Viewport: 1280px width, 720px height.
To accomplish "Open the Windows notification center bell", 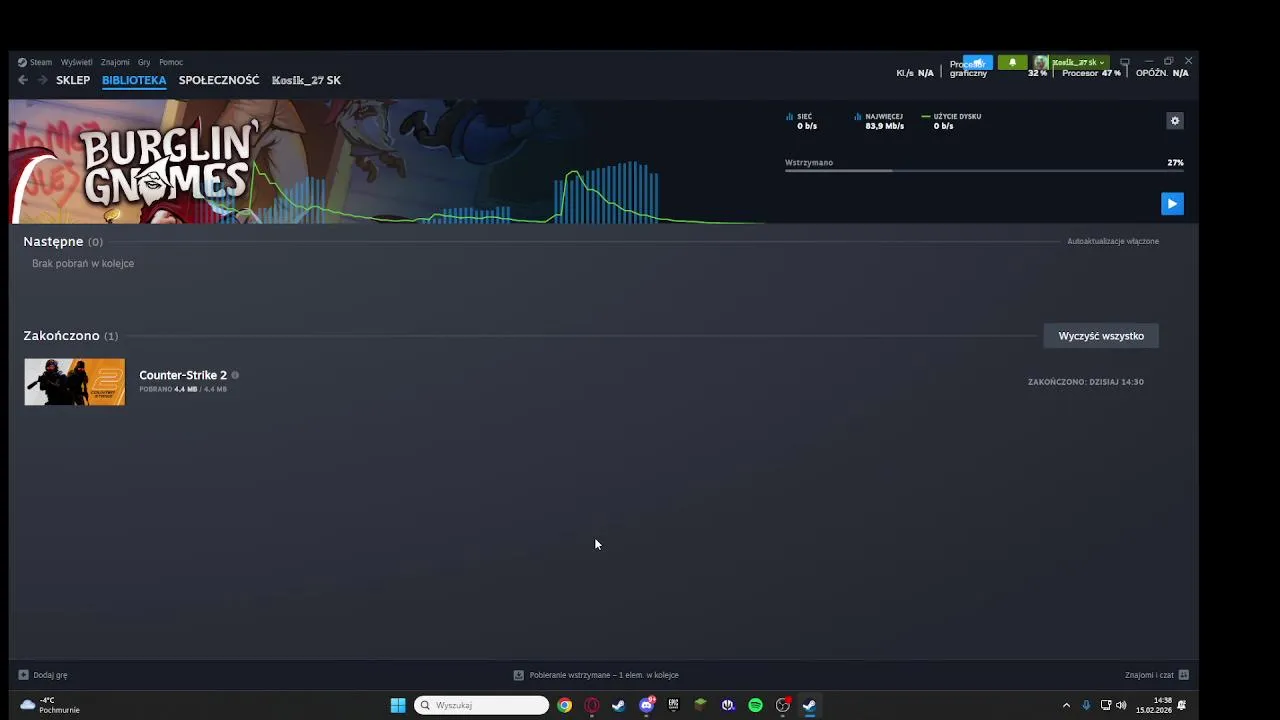I will click(x=1182, y=705).
